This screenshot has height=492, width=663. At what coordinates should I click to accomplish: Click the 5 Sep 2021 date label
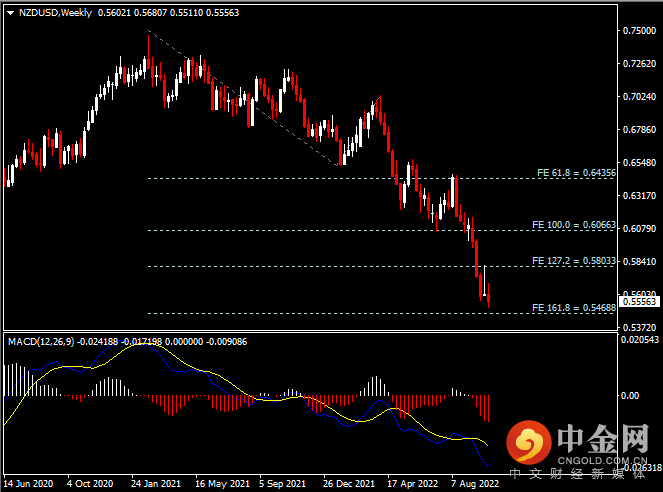tap(282, 484)
